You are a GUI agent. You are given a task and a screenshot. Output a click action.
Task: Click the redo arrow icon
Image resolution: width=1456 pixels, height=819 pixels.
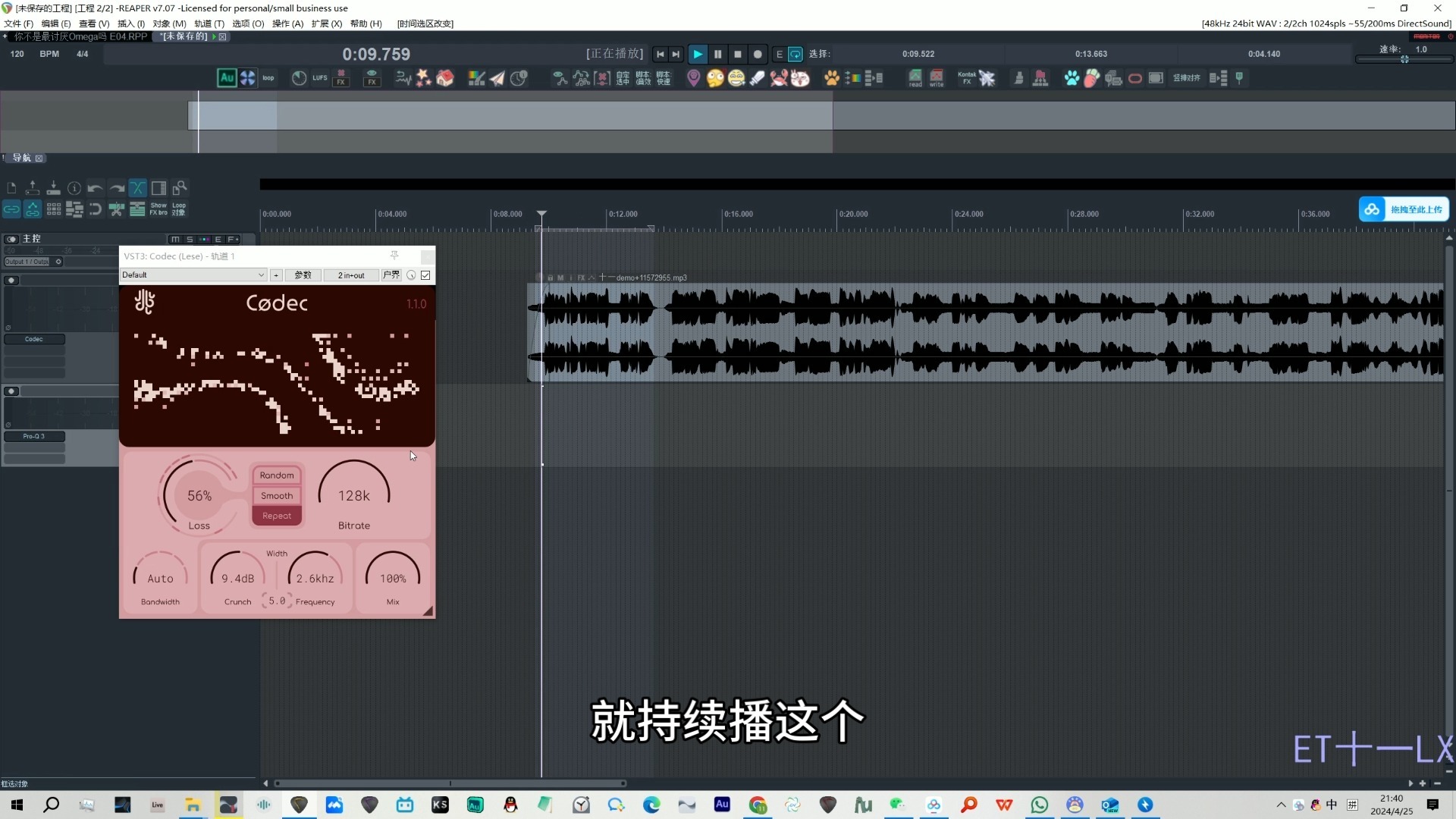(116, 188)
